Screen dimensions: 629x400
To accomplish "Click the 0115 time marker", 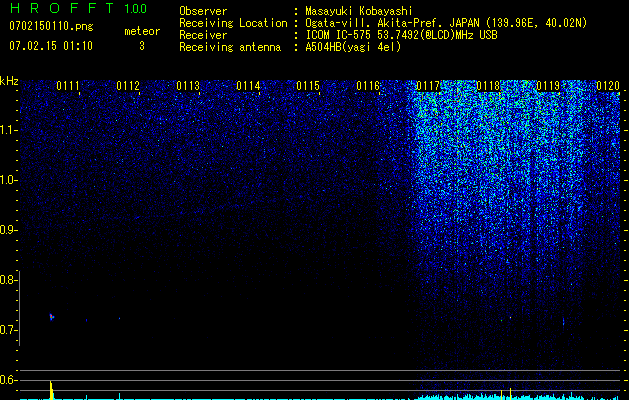I will pos(308,86).
